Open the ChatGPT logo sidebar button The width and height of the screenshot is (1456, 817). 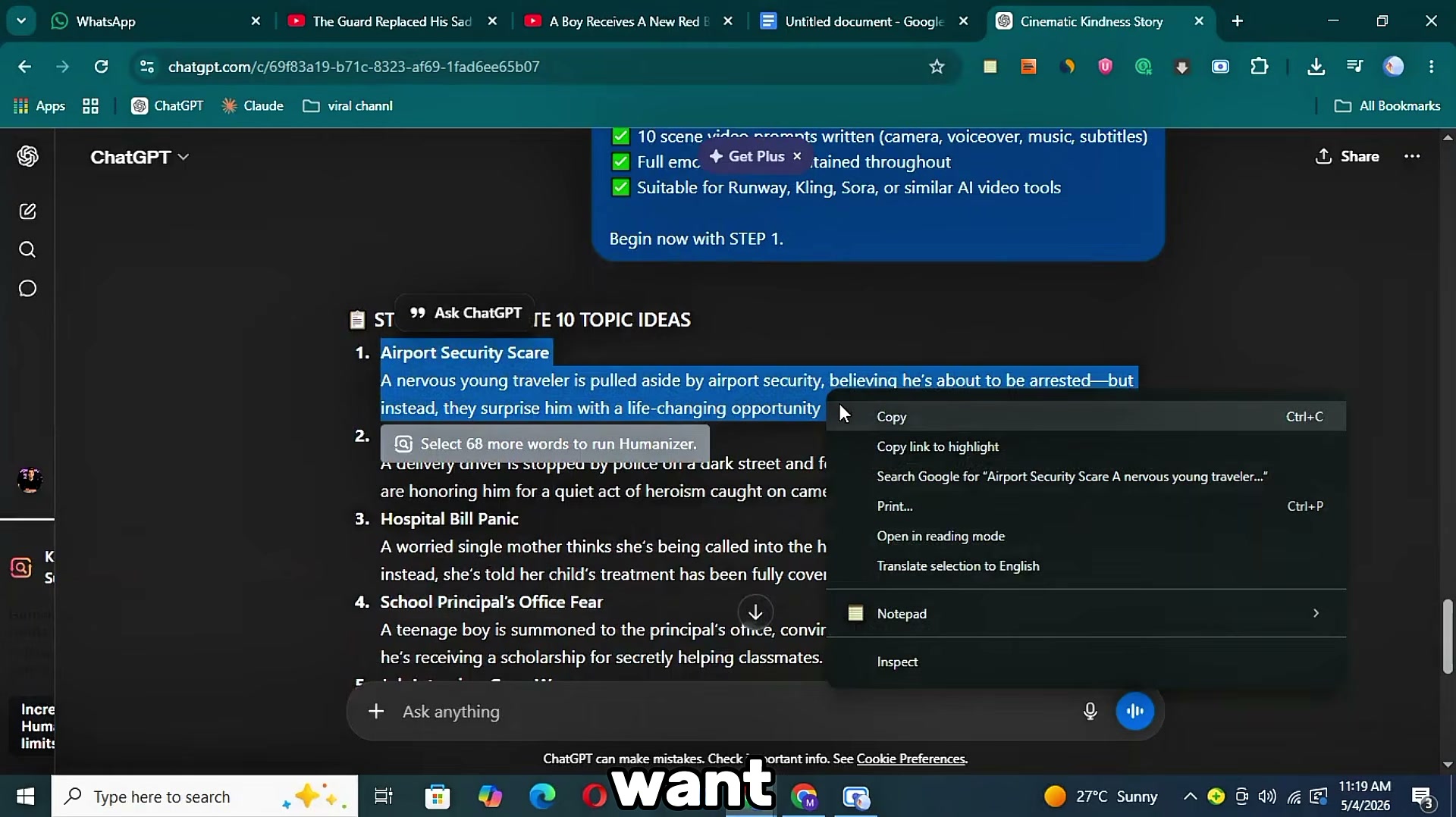pos(28,156)
